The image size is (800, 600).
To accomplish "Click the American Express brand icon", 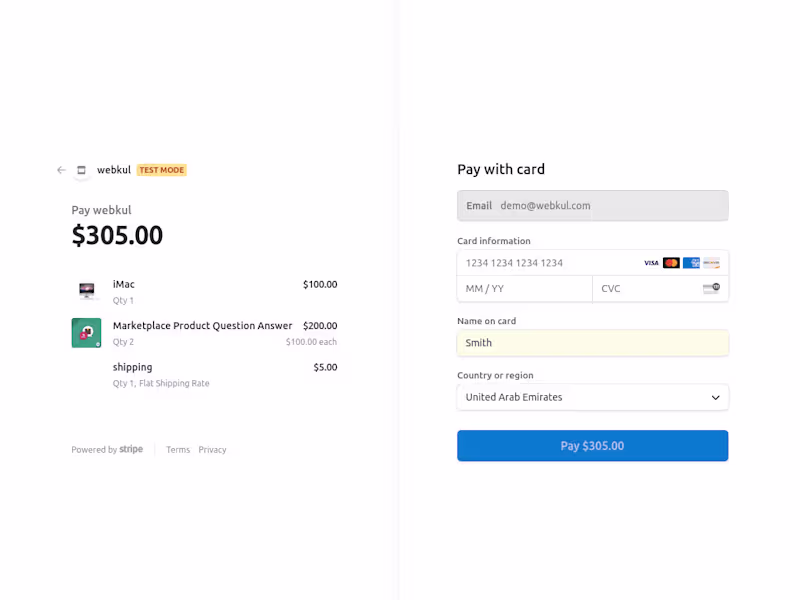I will point(691,263).
